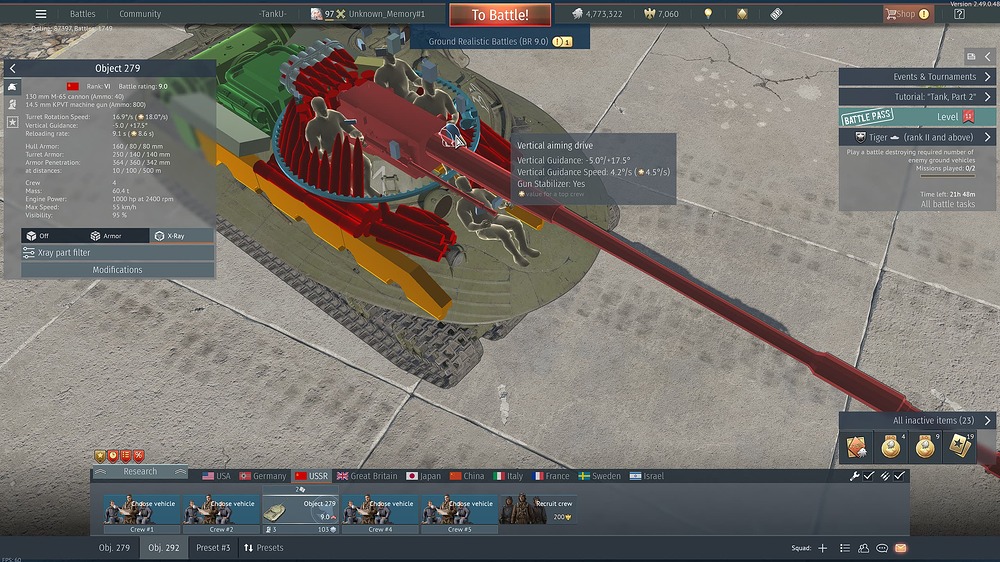Screen dimensions: 1000x562
Task: Expand Events & Tournaments panel
Action: [916, 77]
